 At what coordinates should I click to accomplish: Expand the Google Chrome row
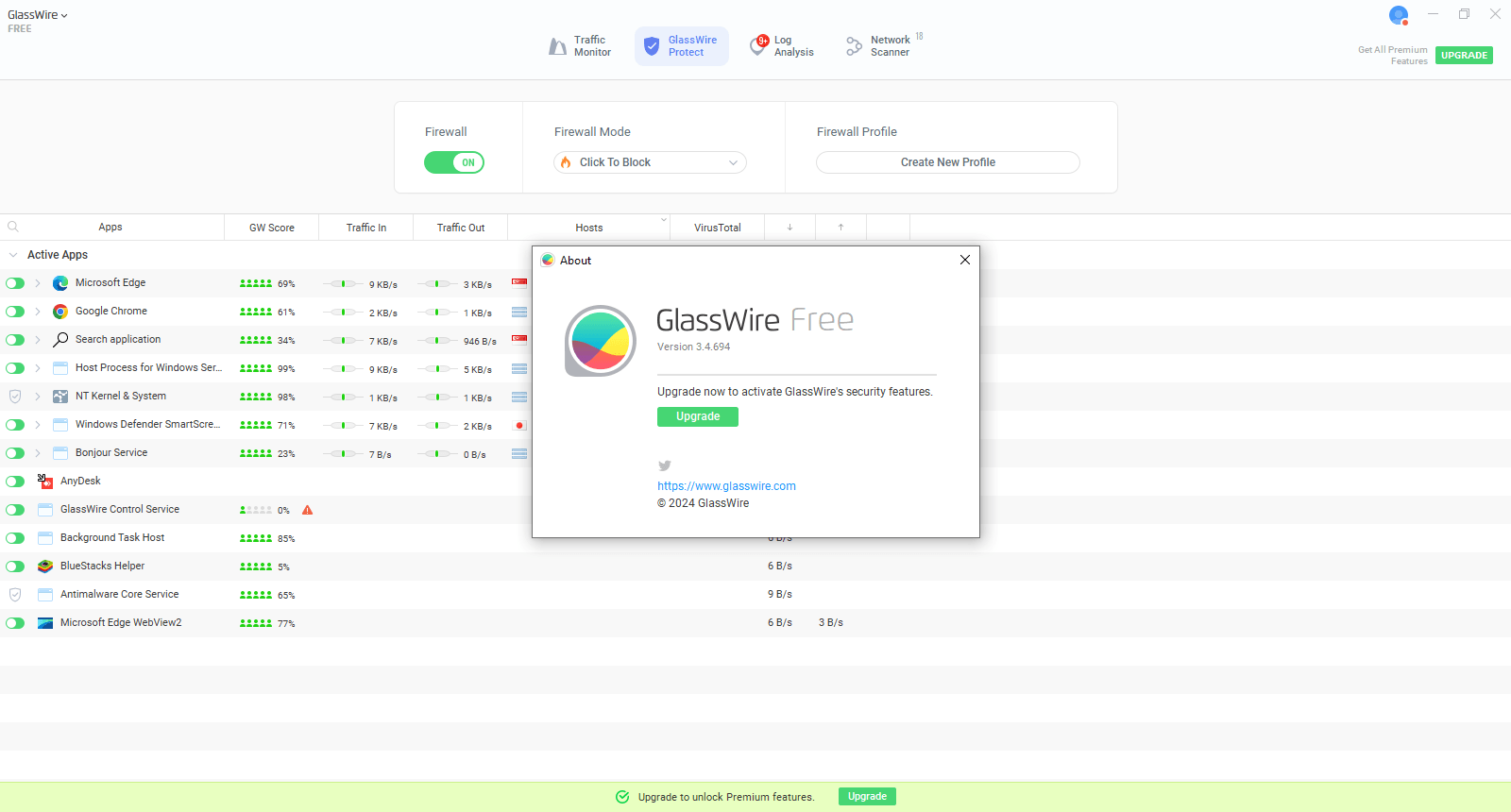(38, 312)
